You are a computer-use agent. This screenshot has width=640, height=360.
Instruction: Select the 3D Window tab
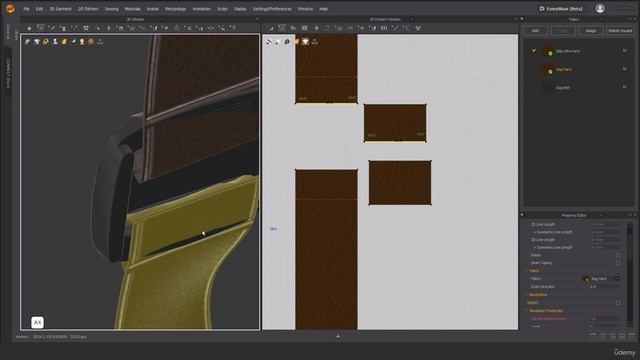coord(135,19)
